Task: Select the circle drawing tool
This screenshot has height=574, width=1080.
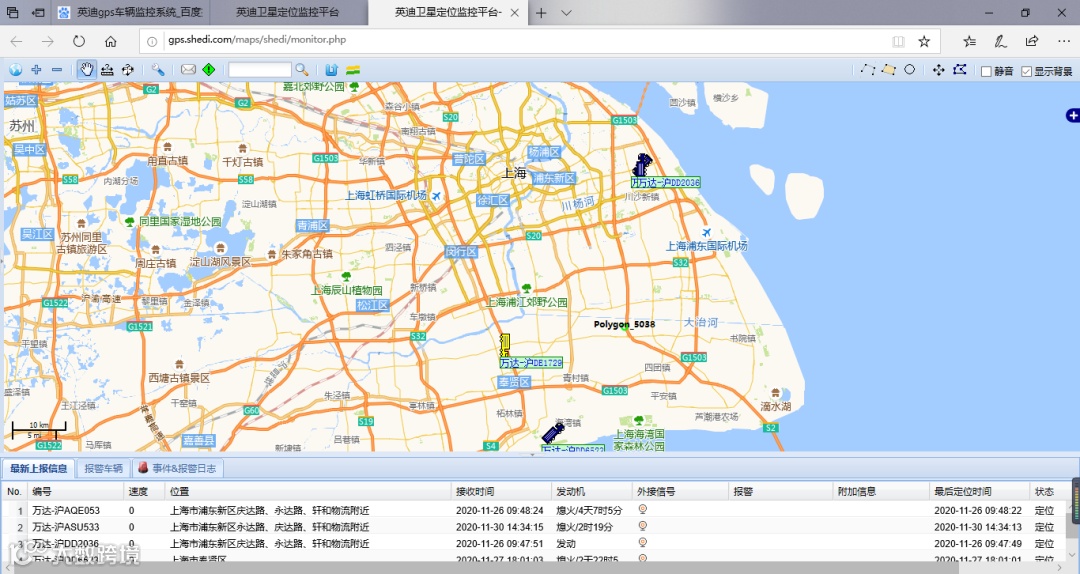Action: 909,70
